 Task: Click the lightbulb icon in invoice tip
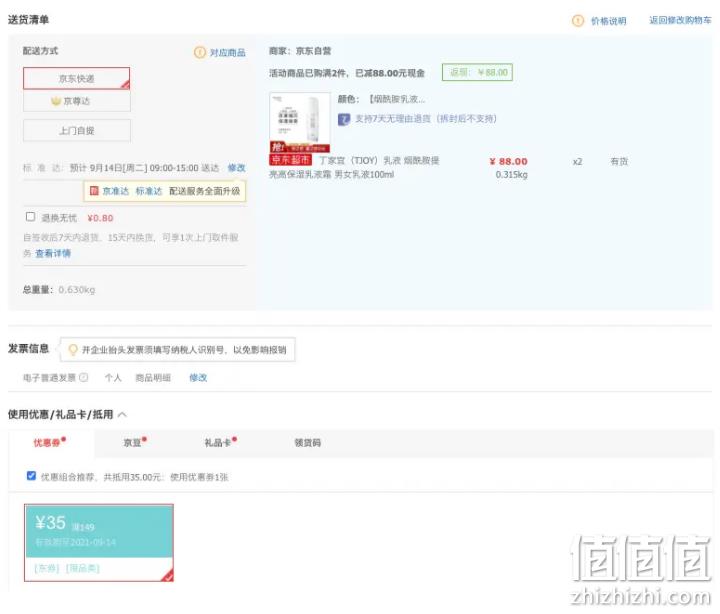point(73,350)
